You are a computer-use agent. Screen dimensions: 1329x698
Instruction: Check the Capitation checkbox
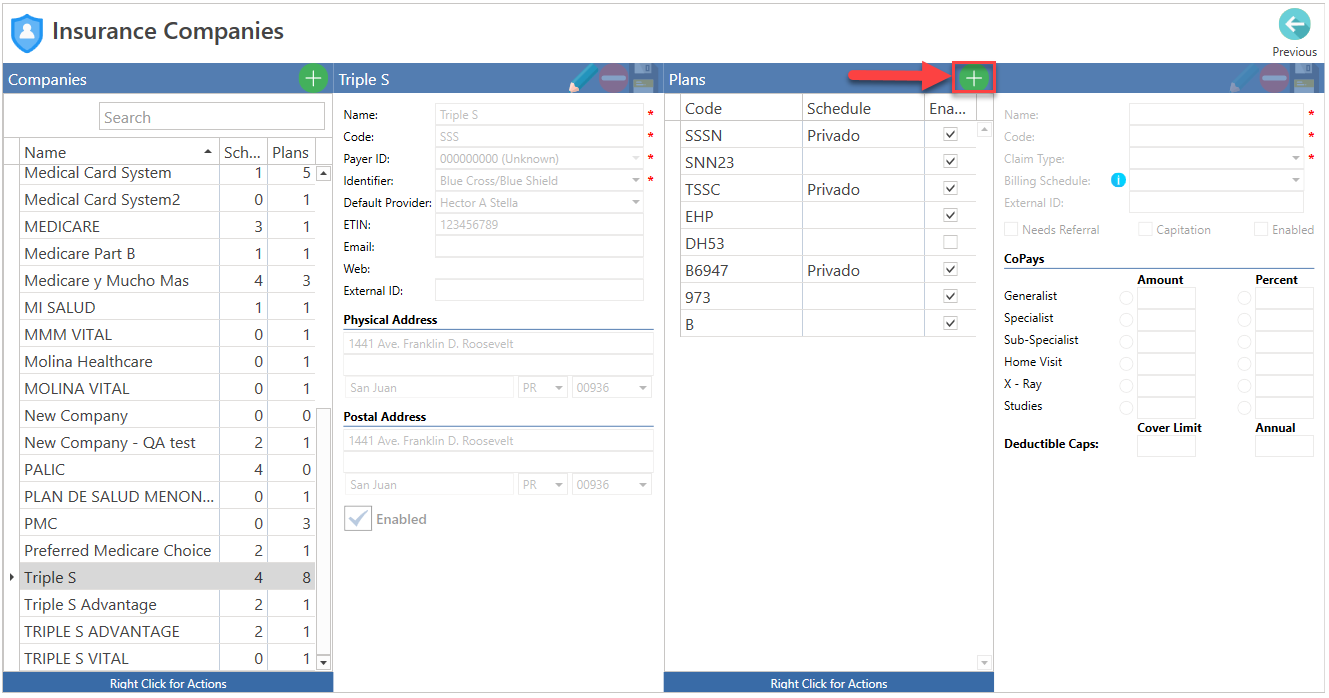tap(1145, 229)
